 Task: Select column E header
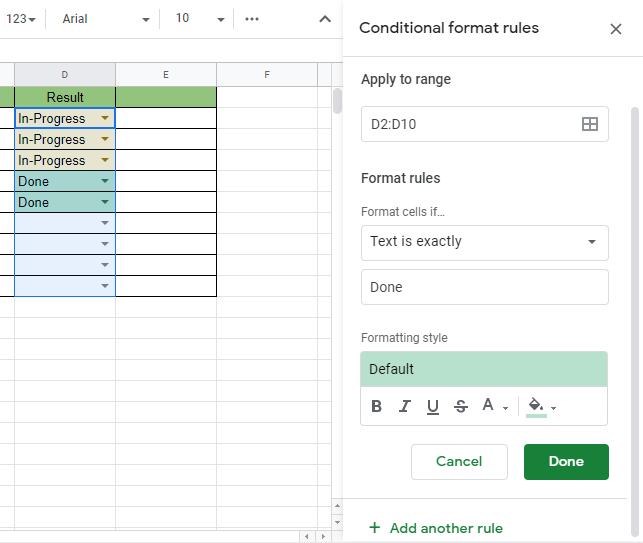[165, 75]
